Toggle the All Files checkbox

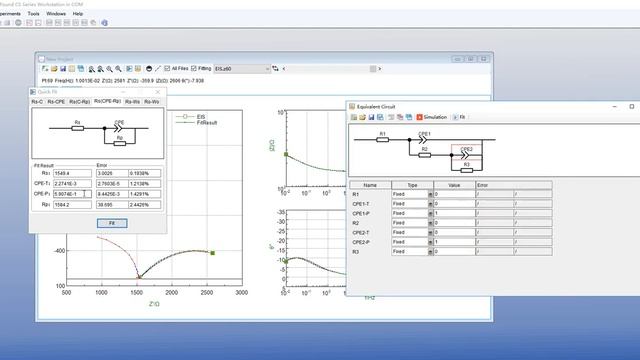167,69
